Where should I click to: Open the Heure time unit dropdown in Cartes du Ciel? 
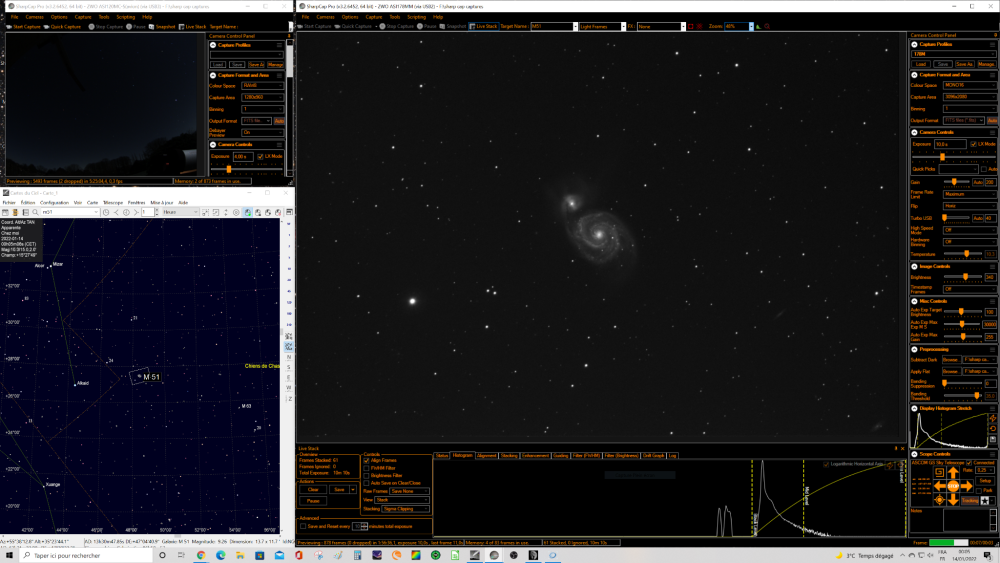coord(179,212)
